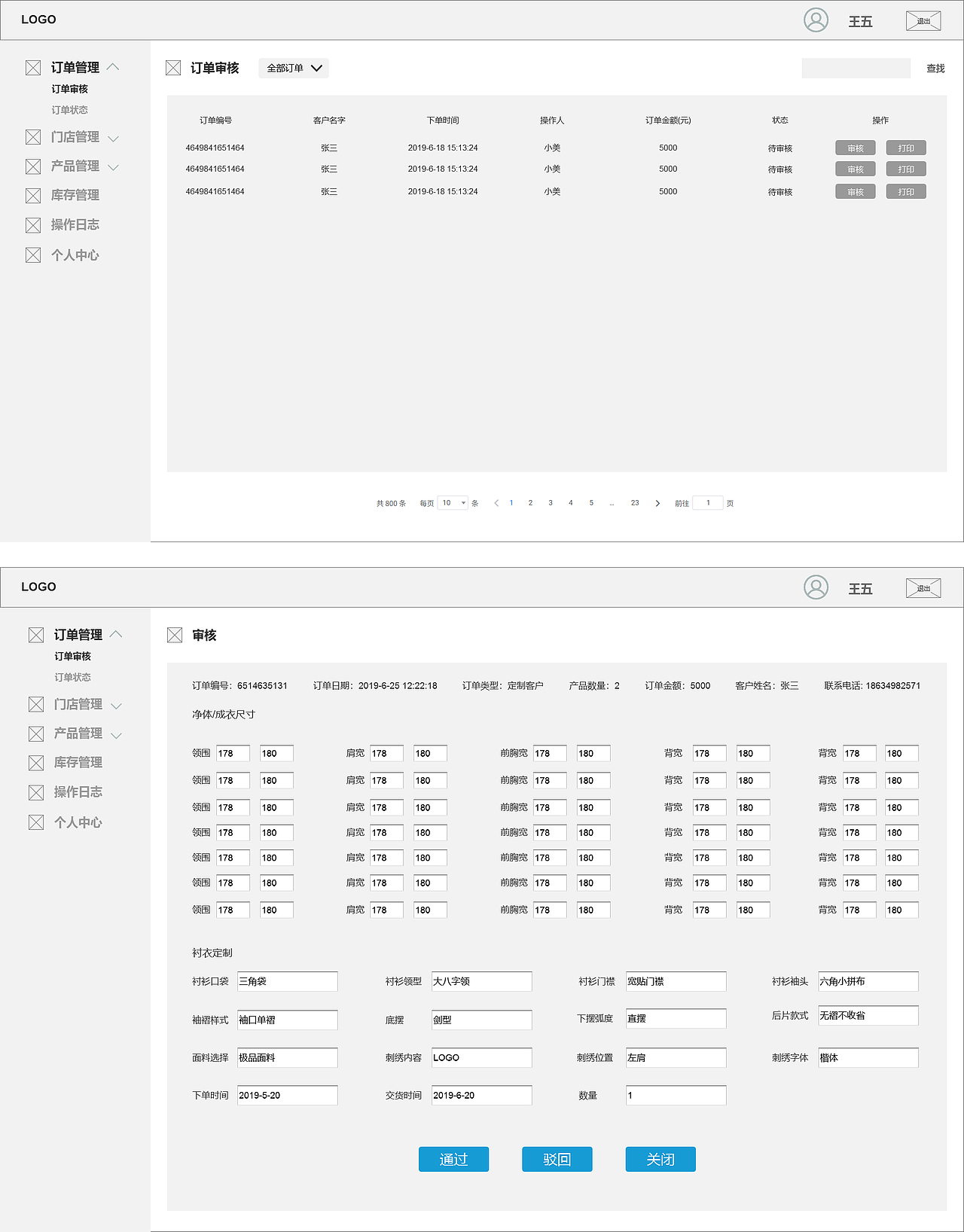The width and height of the screenshot is (964, 1232).
Task: Click 个人中心 sidebar icon on order list screen
Action: pos(33,255)
